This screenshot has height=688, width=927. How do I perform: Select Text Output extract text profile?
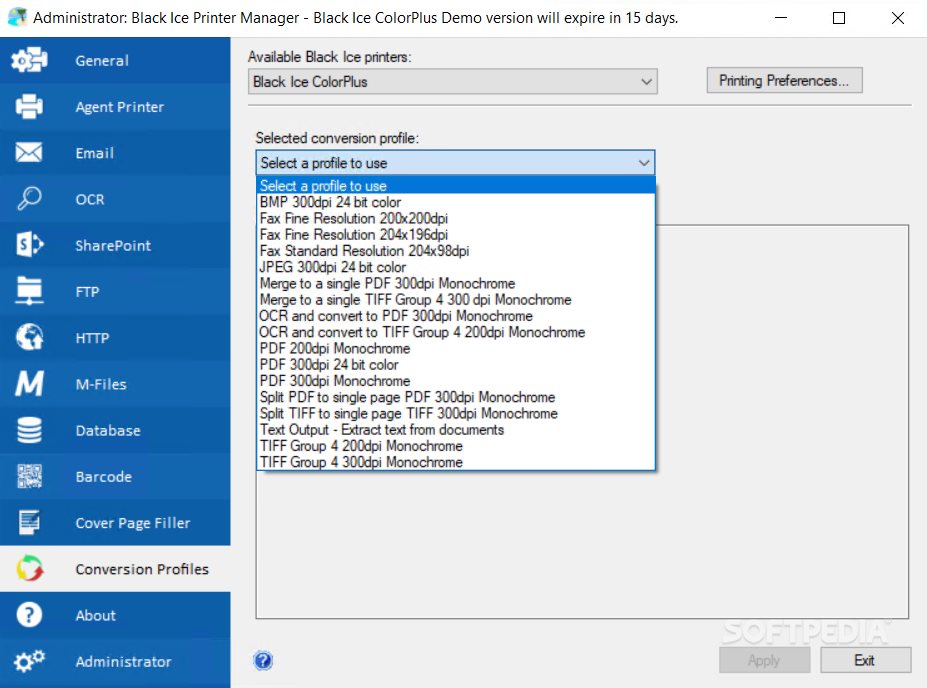click(456, 430)
